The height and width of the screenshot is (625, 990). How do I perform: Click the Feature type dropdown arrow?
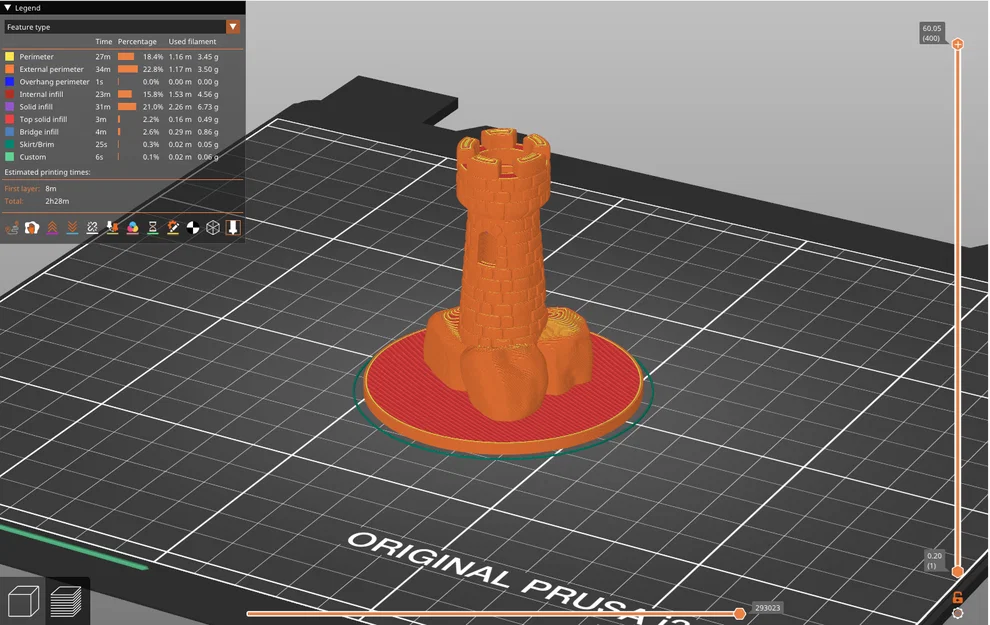233,27
